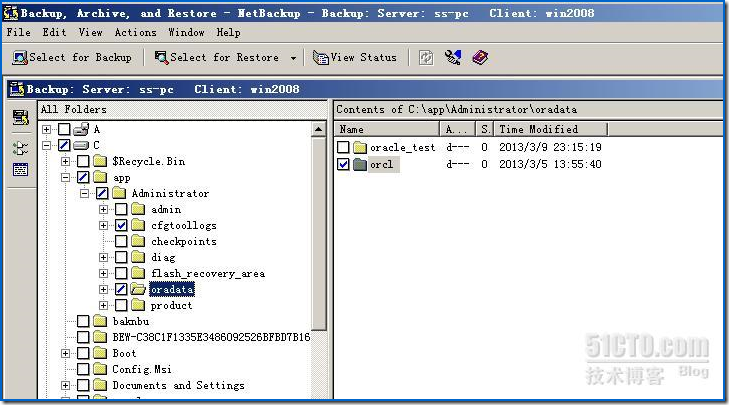Click the A floppy drive icon
Image resolution: width=729 pixels, height=405 pixels.
click(x=81, y=129)
